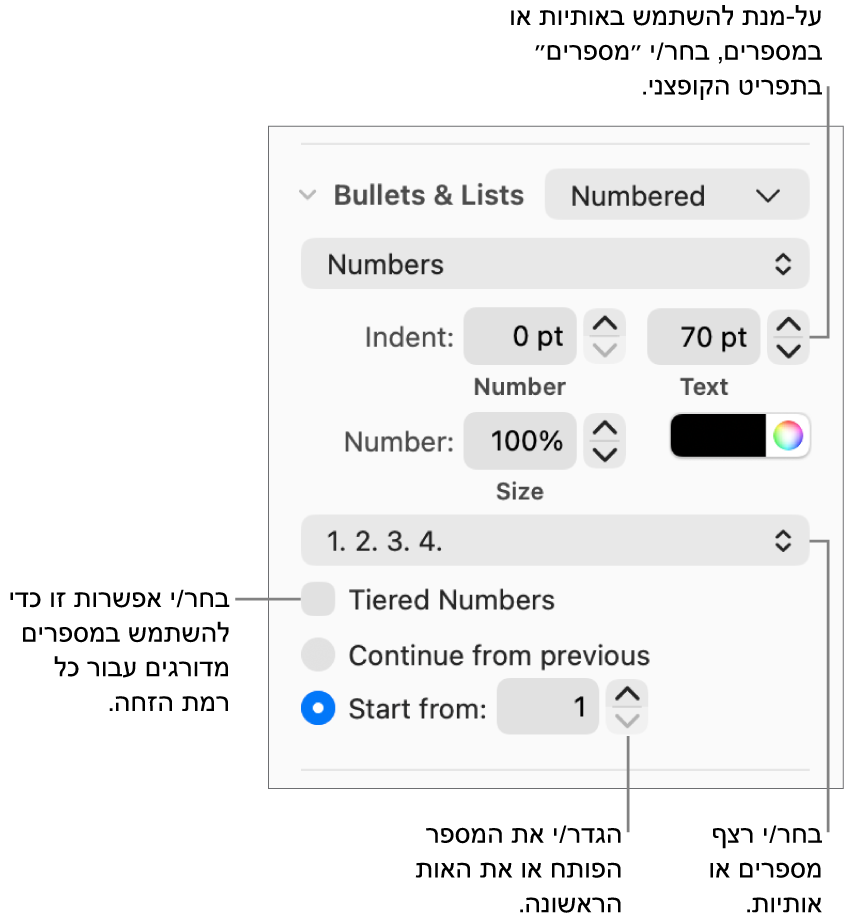
Task: Click the Bullets & Lists heading
Action: 428,195
